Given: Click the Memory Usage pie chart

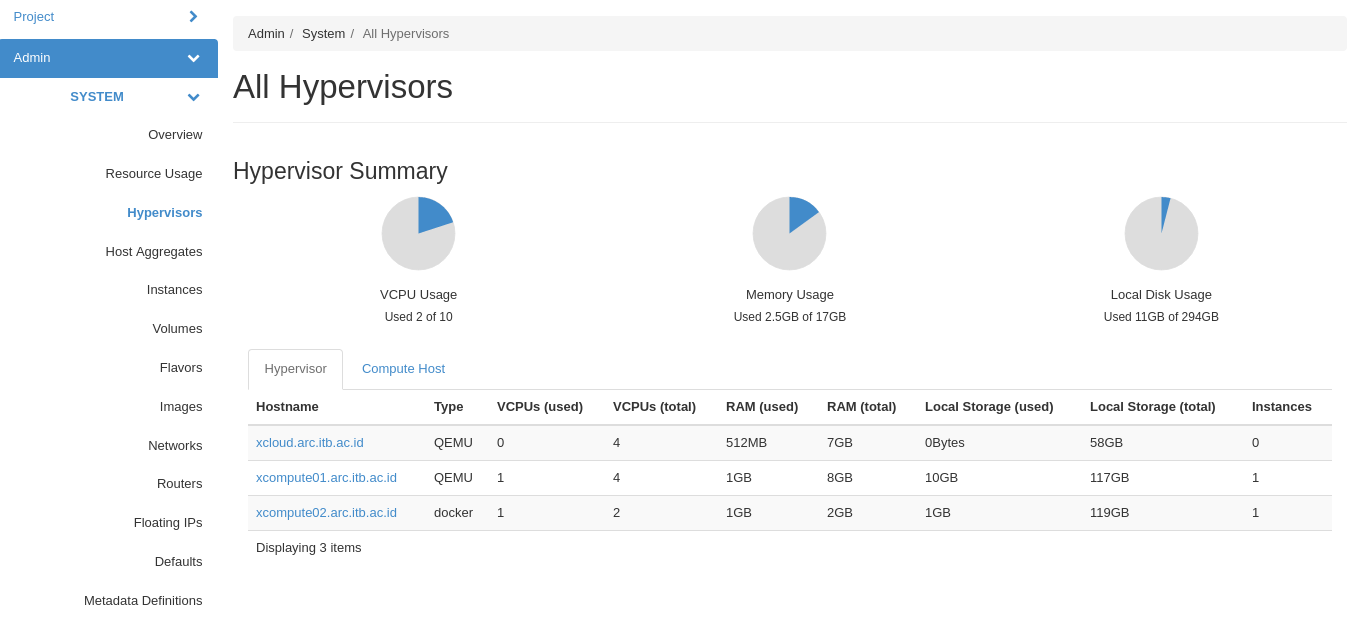Looking at the screenshot, I should point(789,232).
